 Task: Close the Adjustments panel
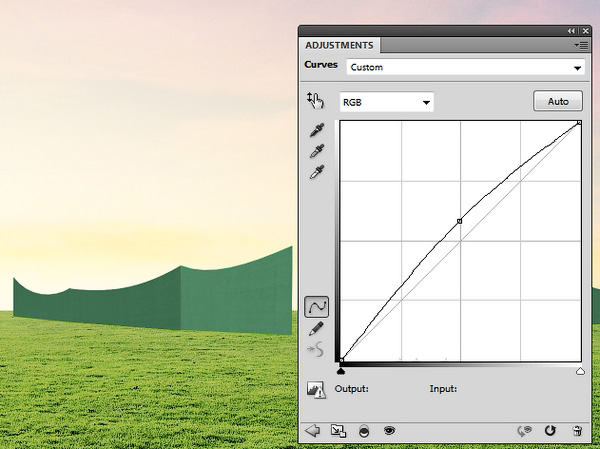585,31
